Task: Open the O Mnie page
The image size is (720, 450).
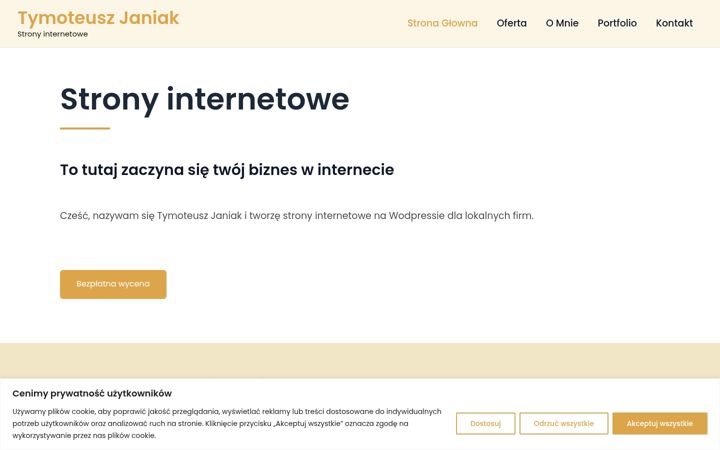Action: 562,23
